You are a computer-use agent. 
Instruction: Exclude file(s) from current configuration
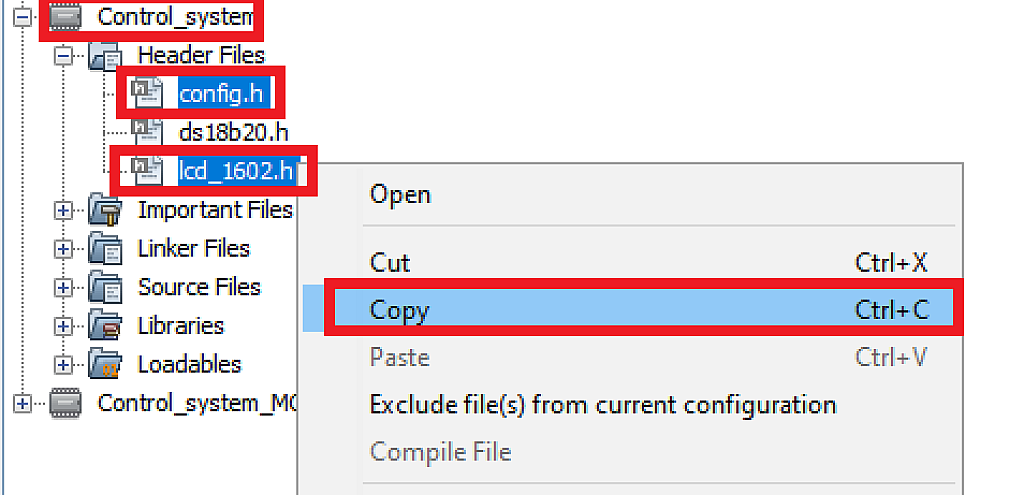tap(602, 405)
